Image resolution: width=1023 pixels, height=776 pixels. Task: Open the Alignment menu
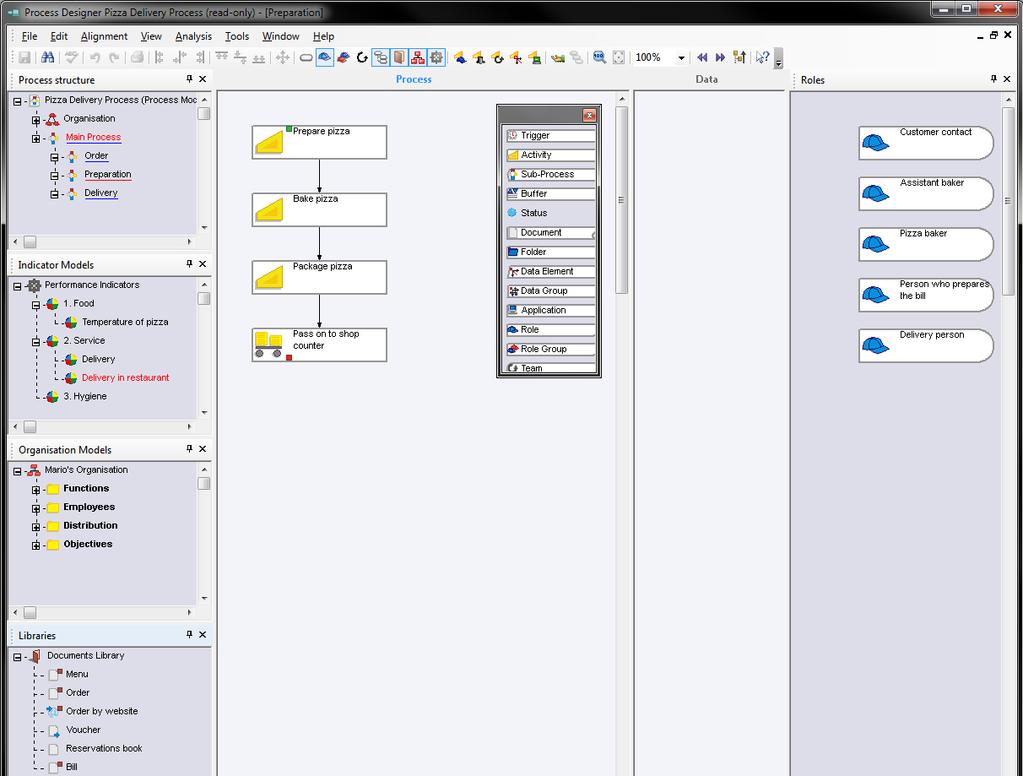pos(104,37)
